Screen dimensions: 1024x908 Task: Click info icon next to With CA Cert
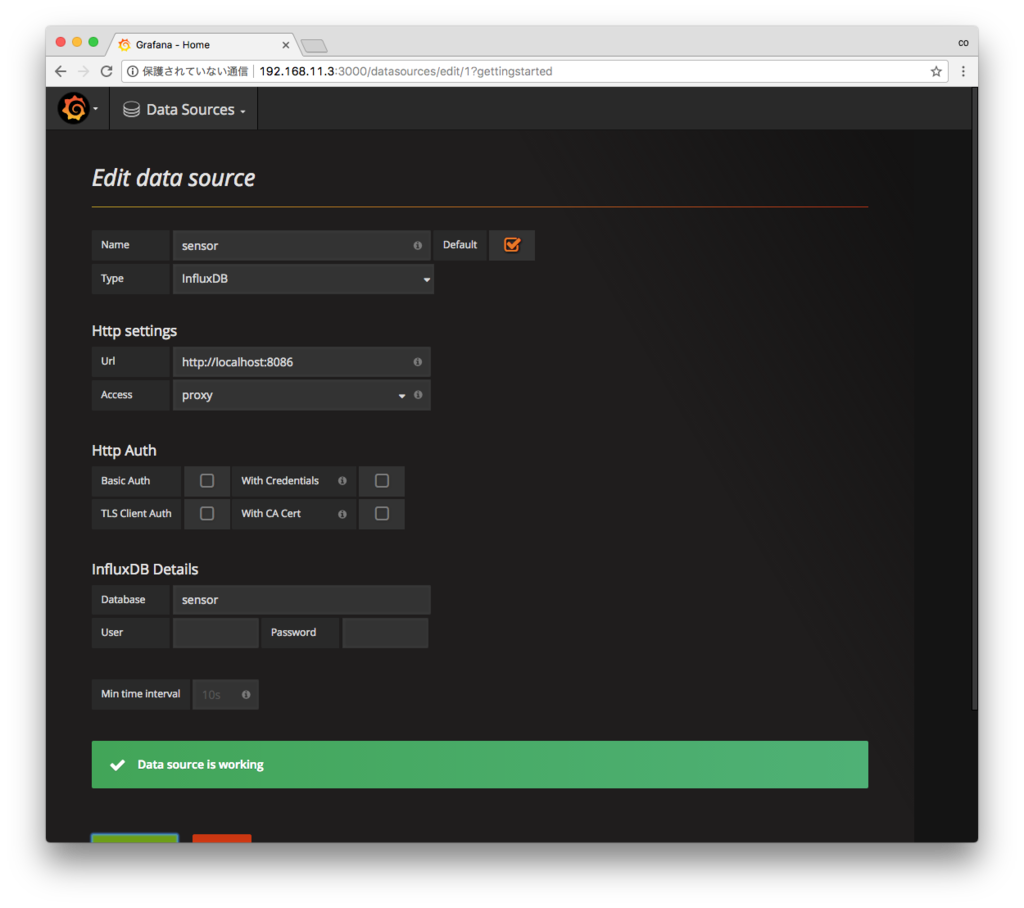click(x=342, y=514)
